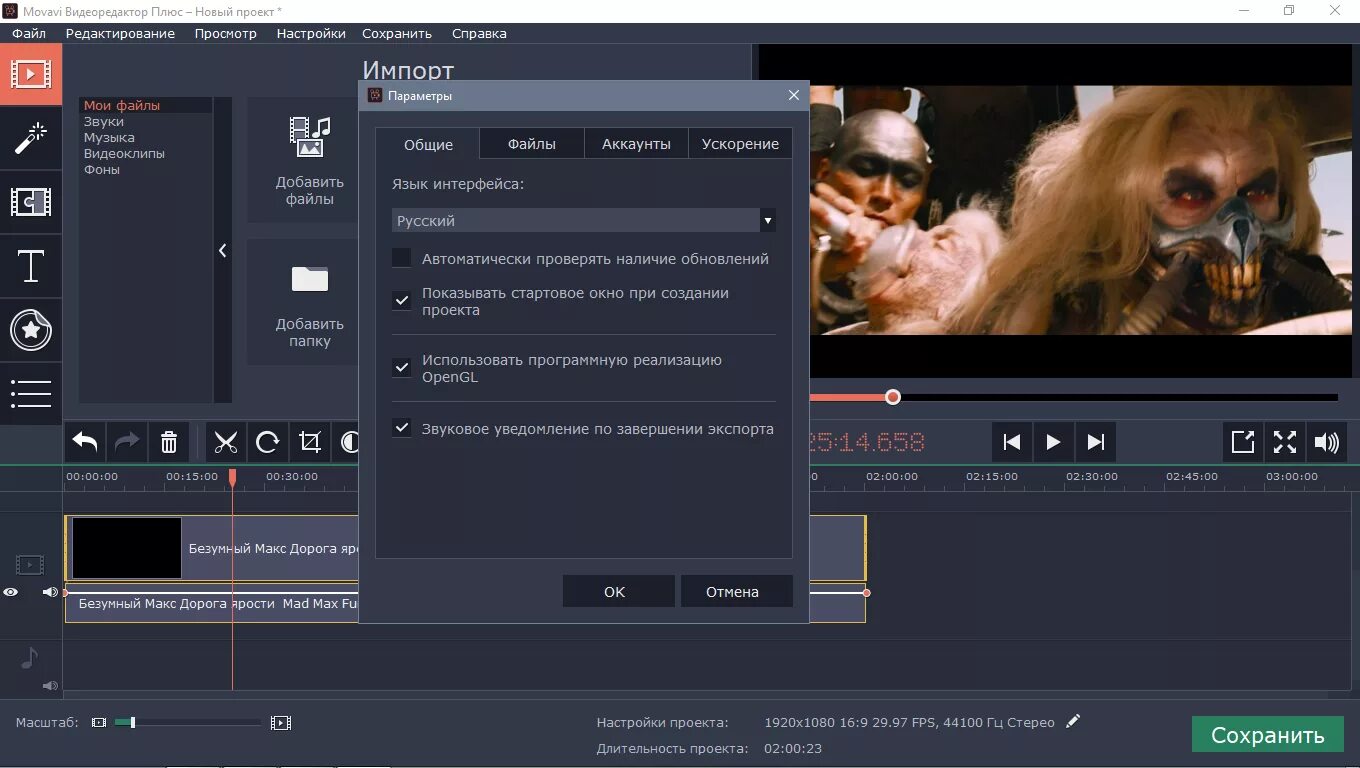Click the Отмена button
The width and height of the screenshot is (1360, 768).
pyautogui.click(x=736, y=591)
